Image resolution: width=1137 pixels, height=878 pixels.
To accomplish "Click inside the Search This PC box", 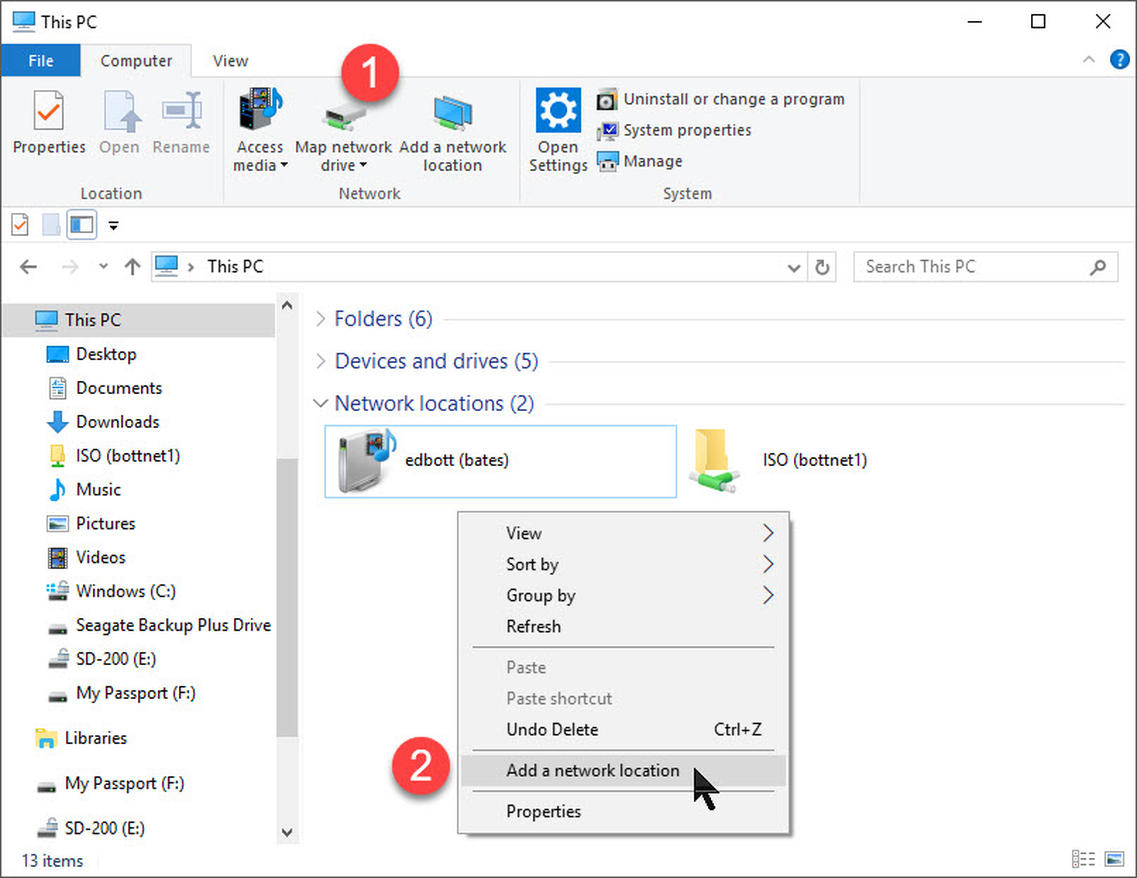I will pos(960,266).
